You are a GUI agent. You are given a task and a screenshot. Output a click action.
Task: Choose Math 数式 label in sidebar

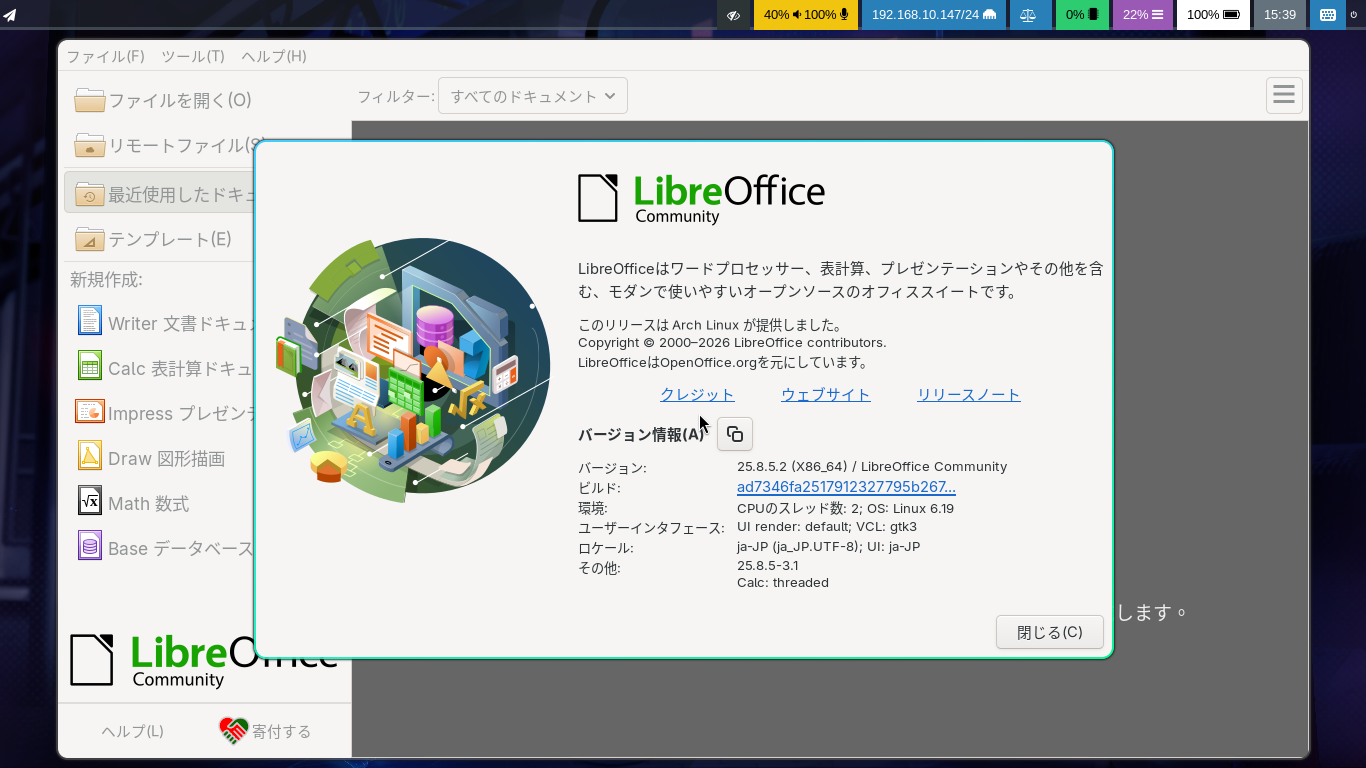148,503
